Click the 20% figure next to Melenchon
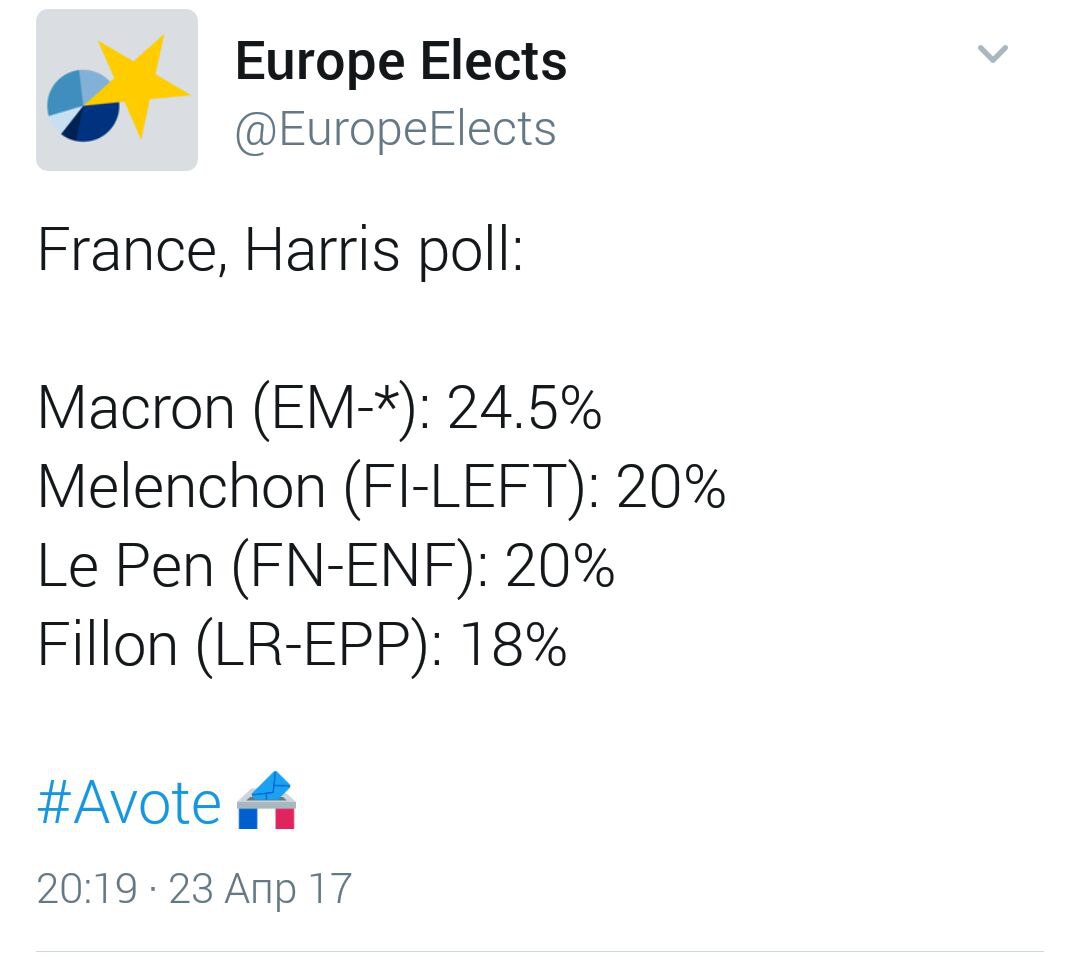Viewport: 1075px width, 961px height. tap(671, 487)
